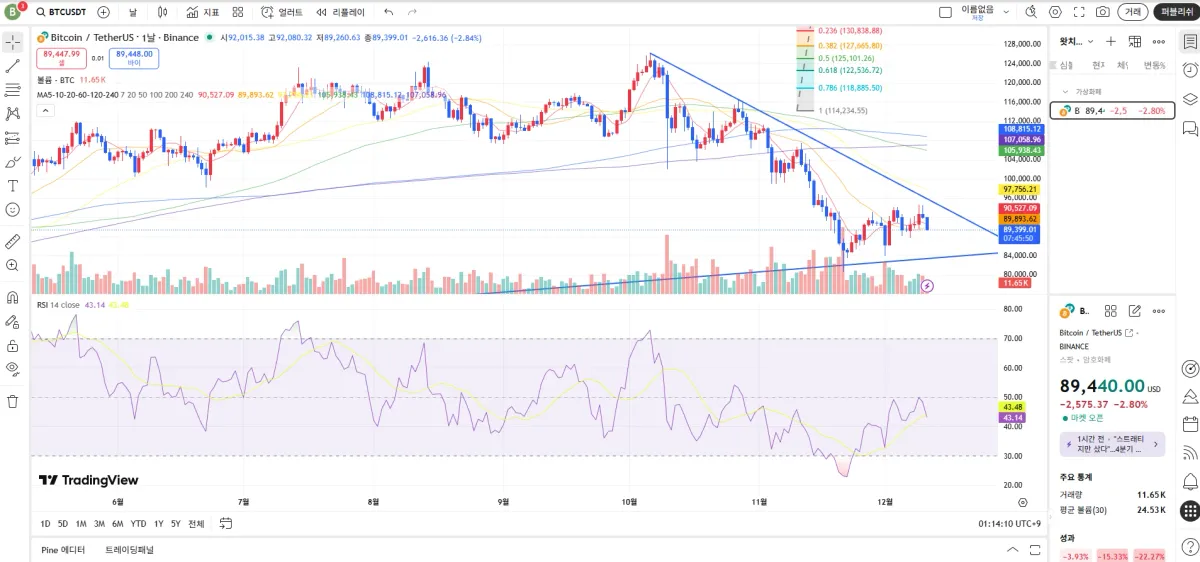Click the redo arrow

(414, 12)
